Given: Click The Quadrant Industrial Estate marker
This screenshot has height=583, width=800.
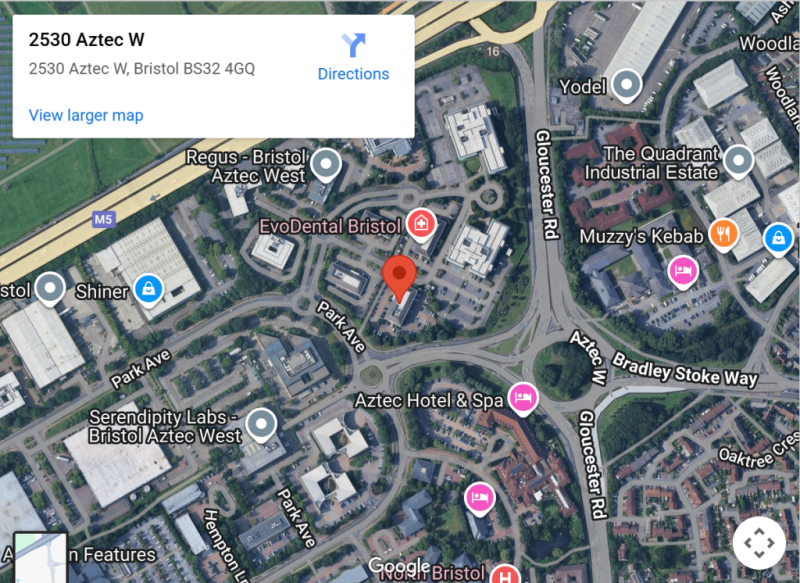Looking at the screenshot, I should [739, 162].
